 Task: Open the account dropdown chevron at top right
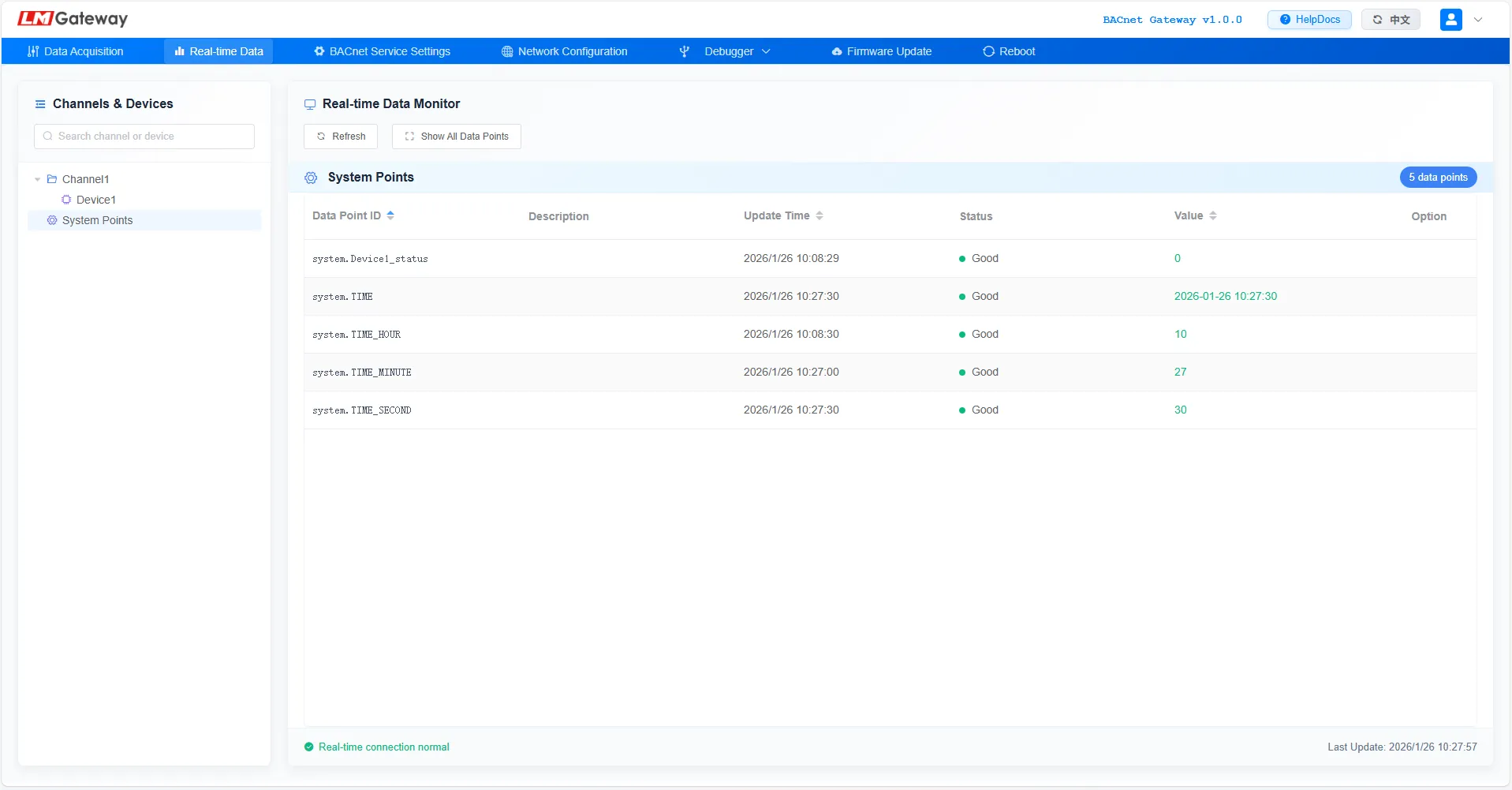1479,19
